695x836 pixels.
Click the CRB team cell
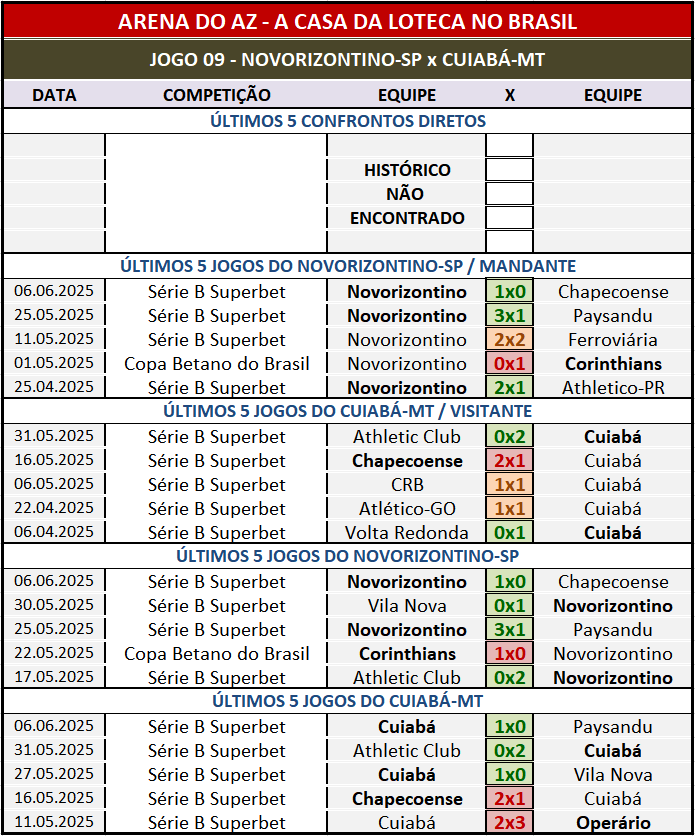click(x=407, y=485)
